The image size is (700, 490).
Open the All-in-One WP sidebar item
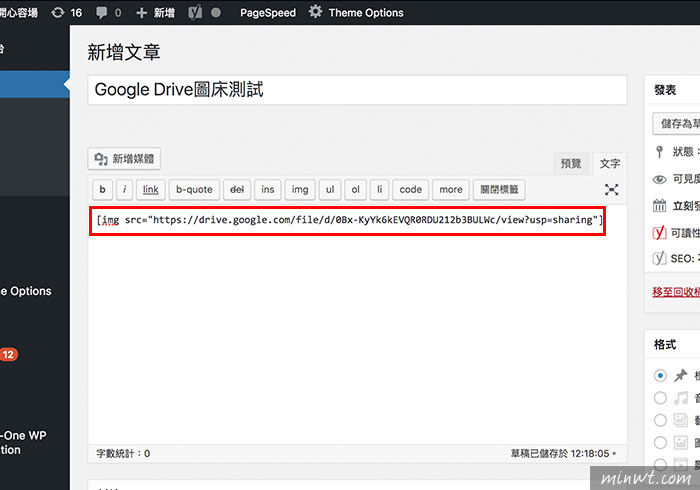23,442
